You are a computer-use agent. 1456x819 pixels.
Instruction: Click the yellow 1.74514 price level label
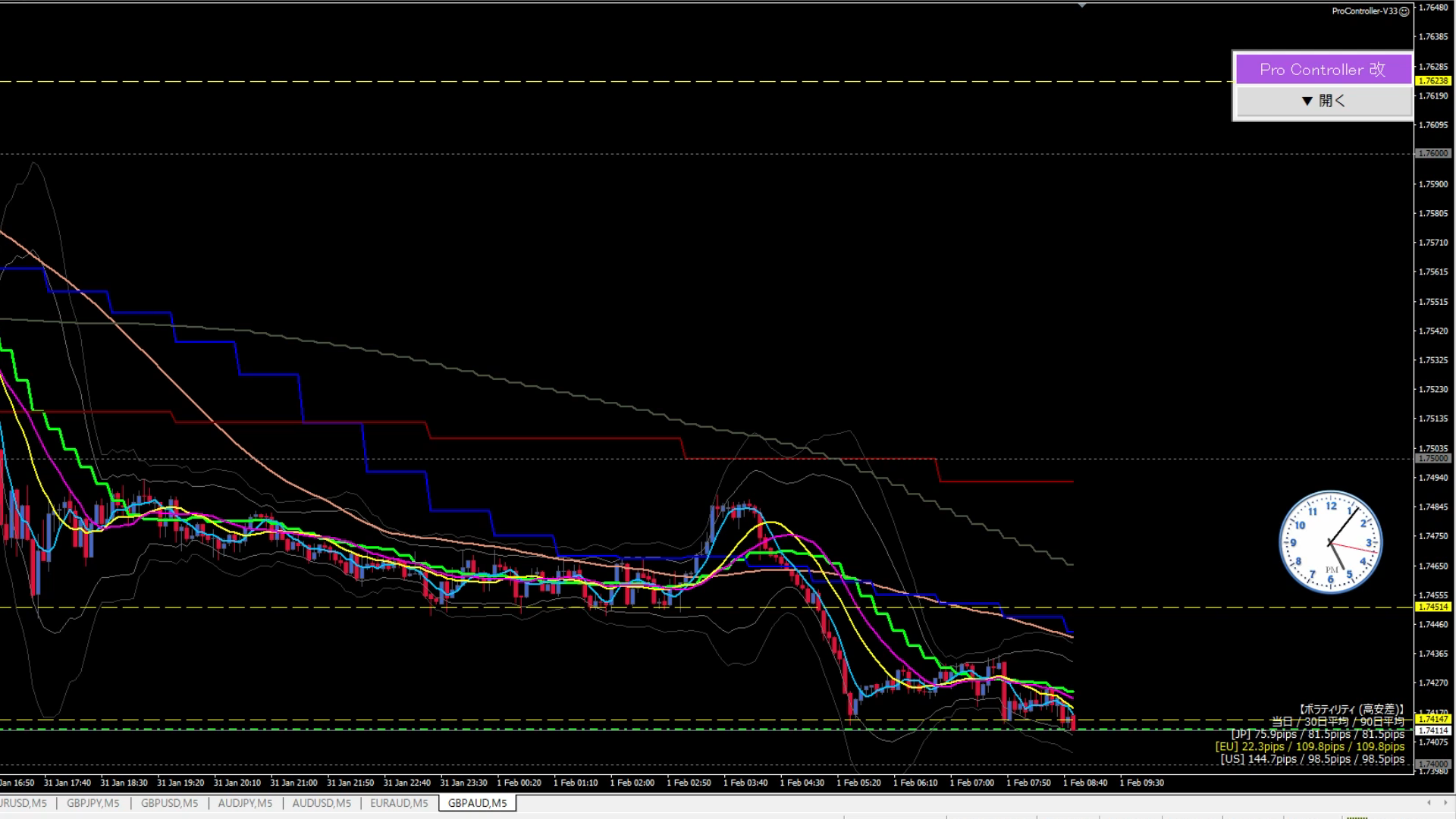point(1433,607)
